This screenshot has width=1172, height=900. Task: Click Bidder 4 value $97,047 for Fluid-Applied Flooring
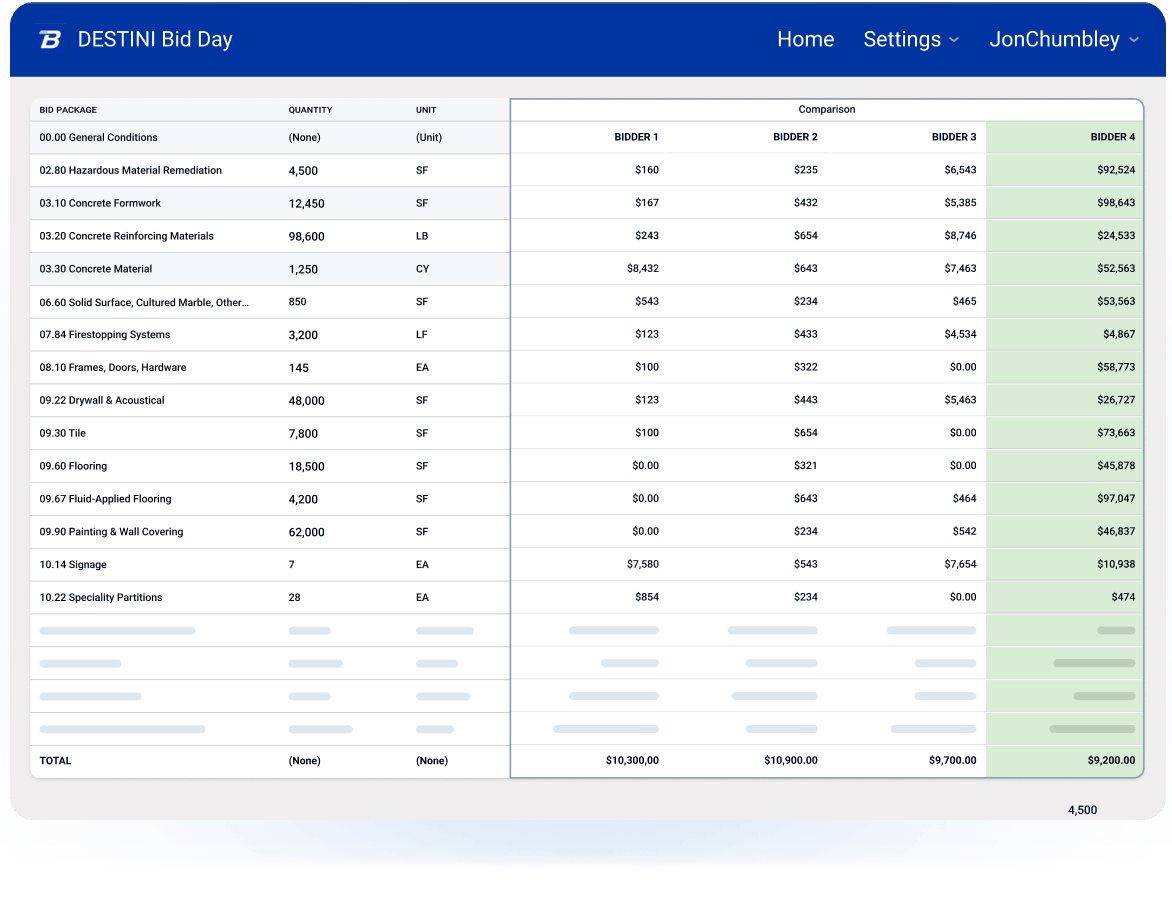coord(1116,499)
